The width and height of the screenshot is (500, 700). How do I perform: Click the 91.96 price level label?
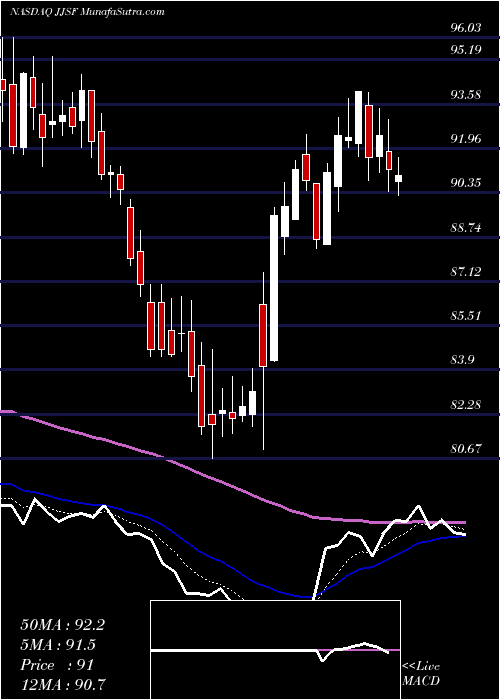click(466, 138)
